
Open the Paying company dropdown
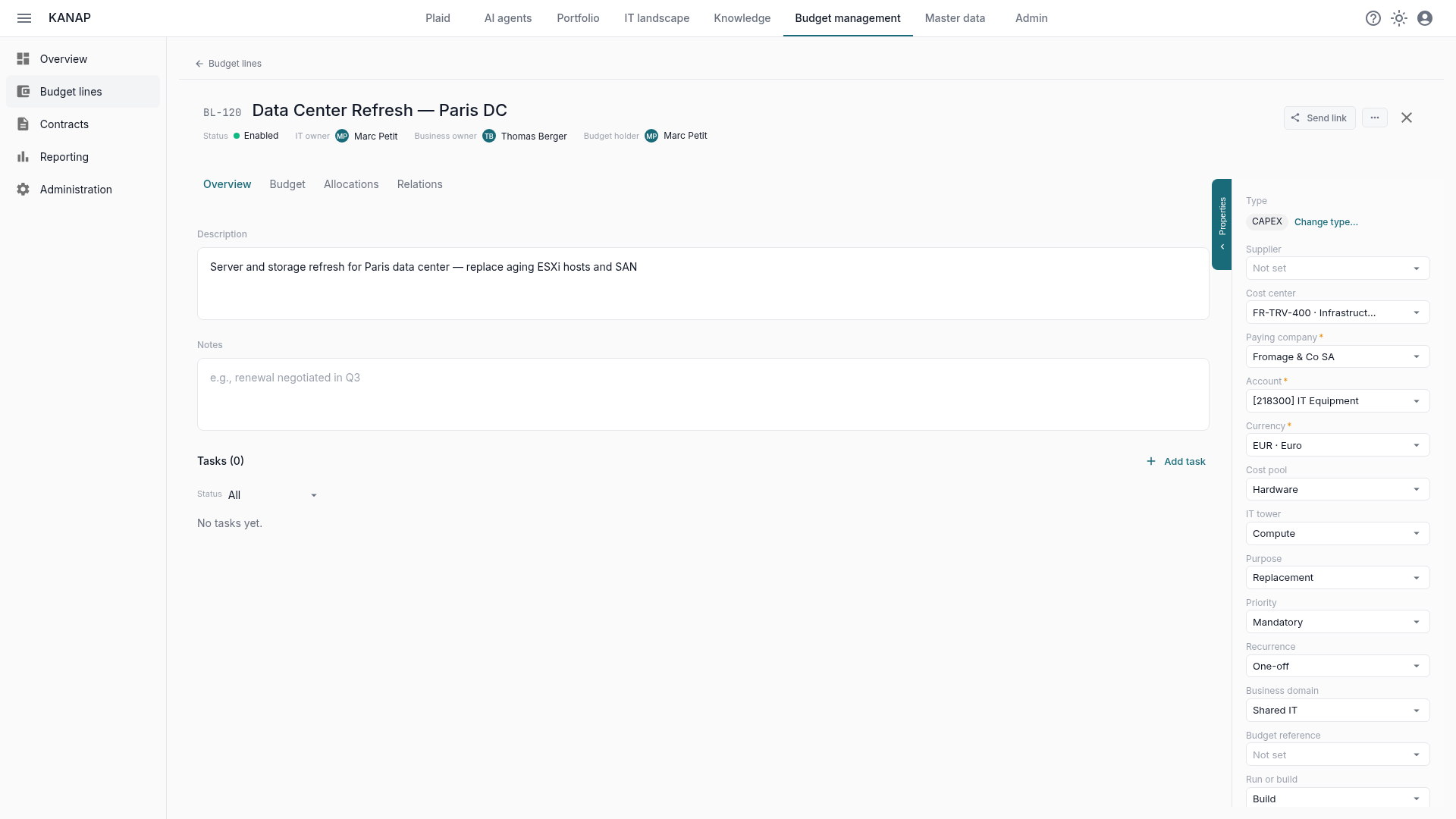point(1338,357)
